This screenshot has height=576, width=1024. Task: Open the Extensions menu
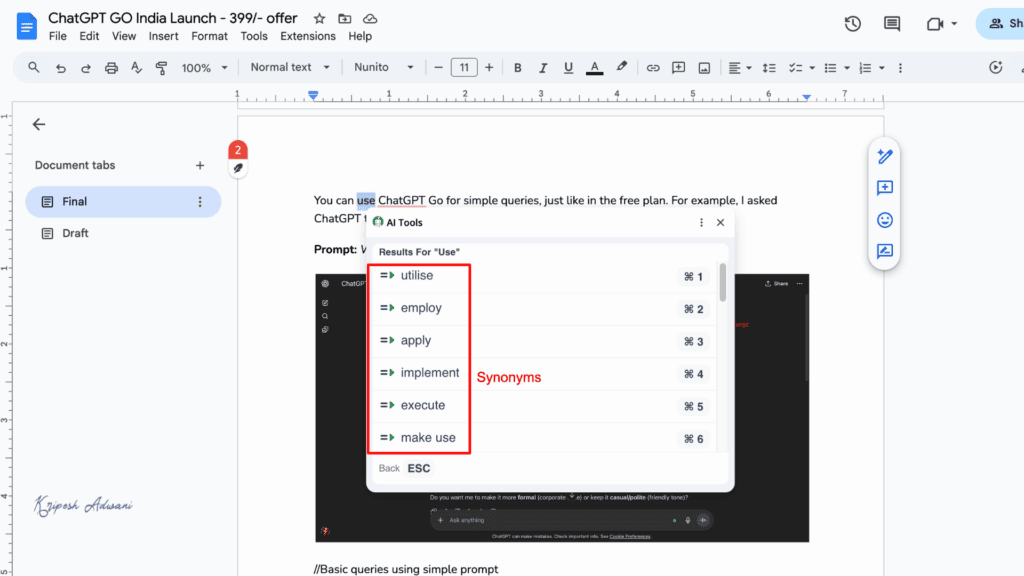[x=307, y=36]
